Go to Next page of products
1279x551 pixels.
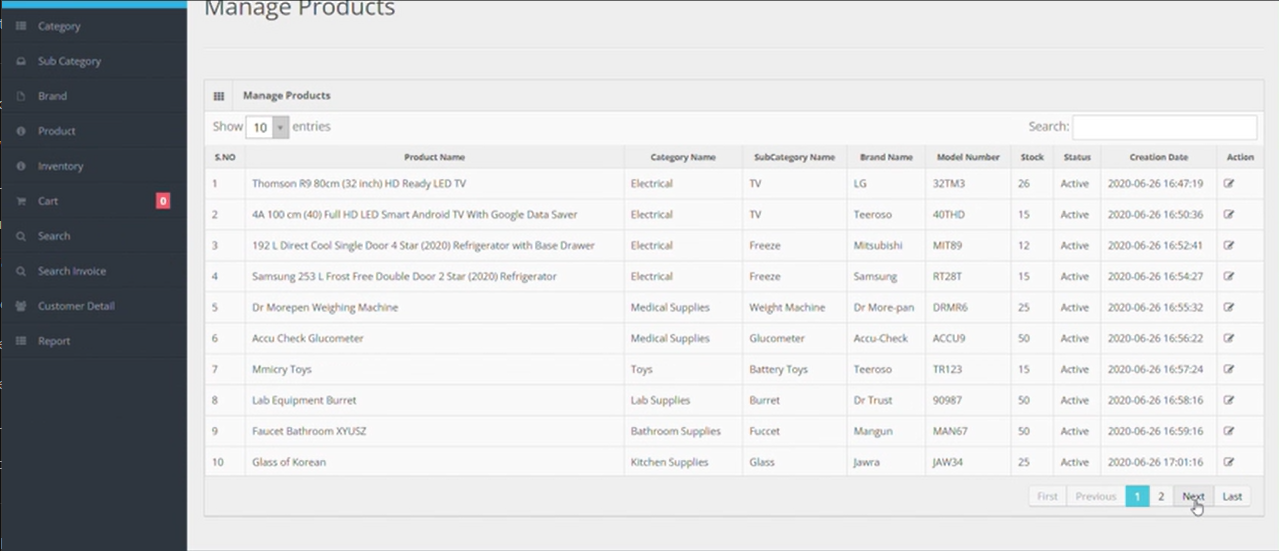point(1193,496)
